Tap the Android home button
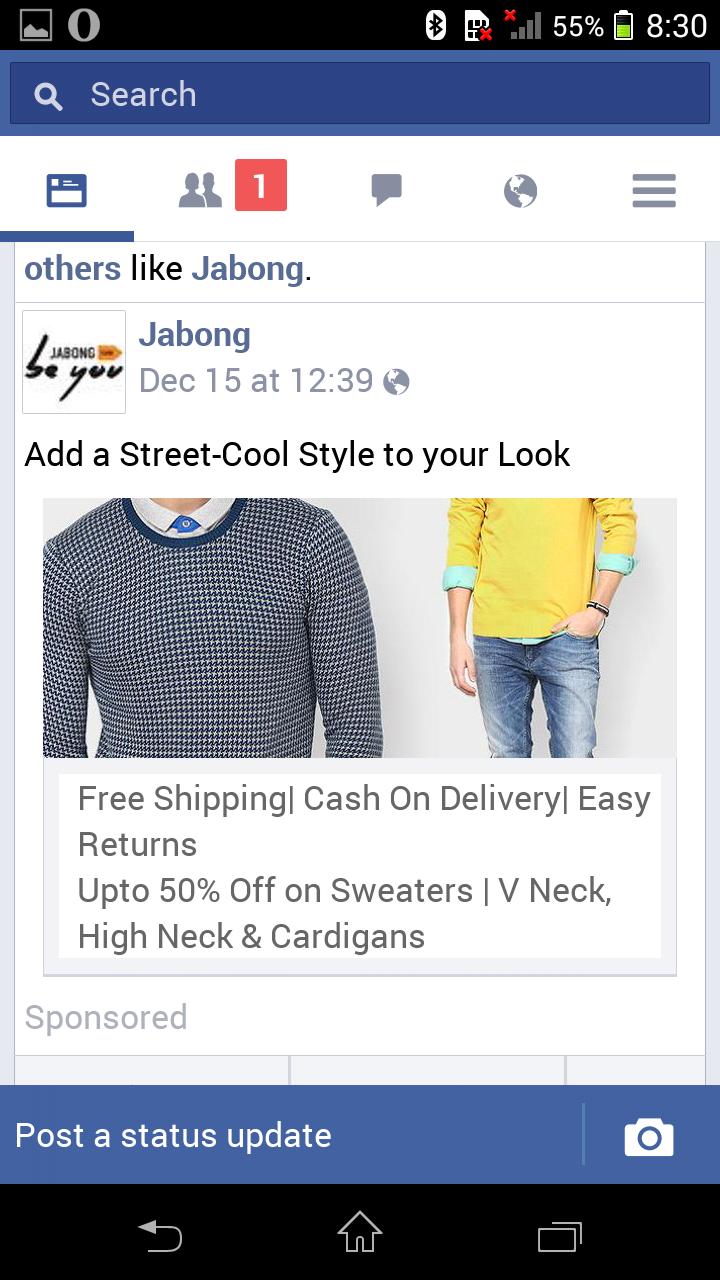The image size is (720, 1280). tap(360, 1232)
